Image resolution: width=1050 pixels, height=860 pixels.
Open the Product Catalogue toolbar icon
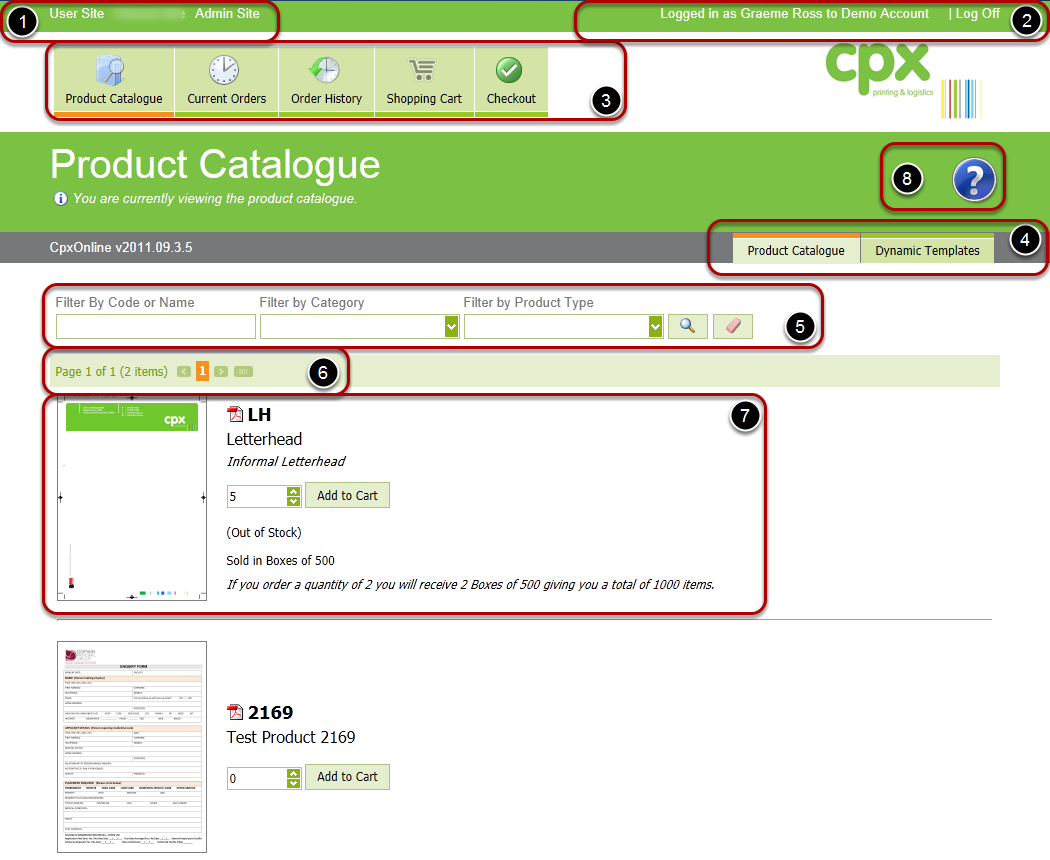(x=113, y=71)
